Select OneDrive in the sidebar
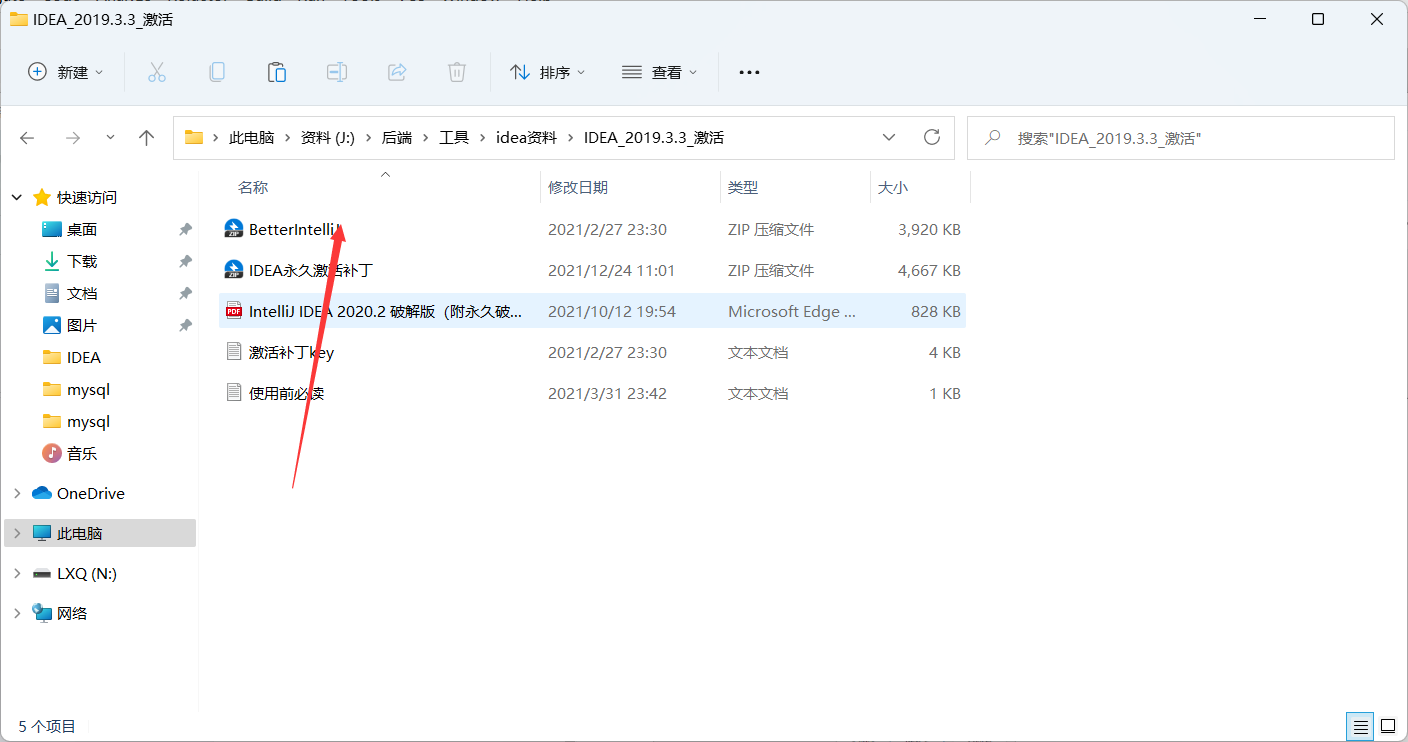 [x=91, y=493]
